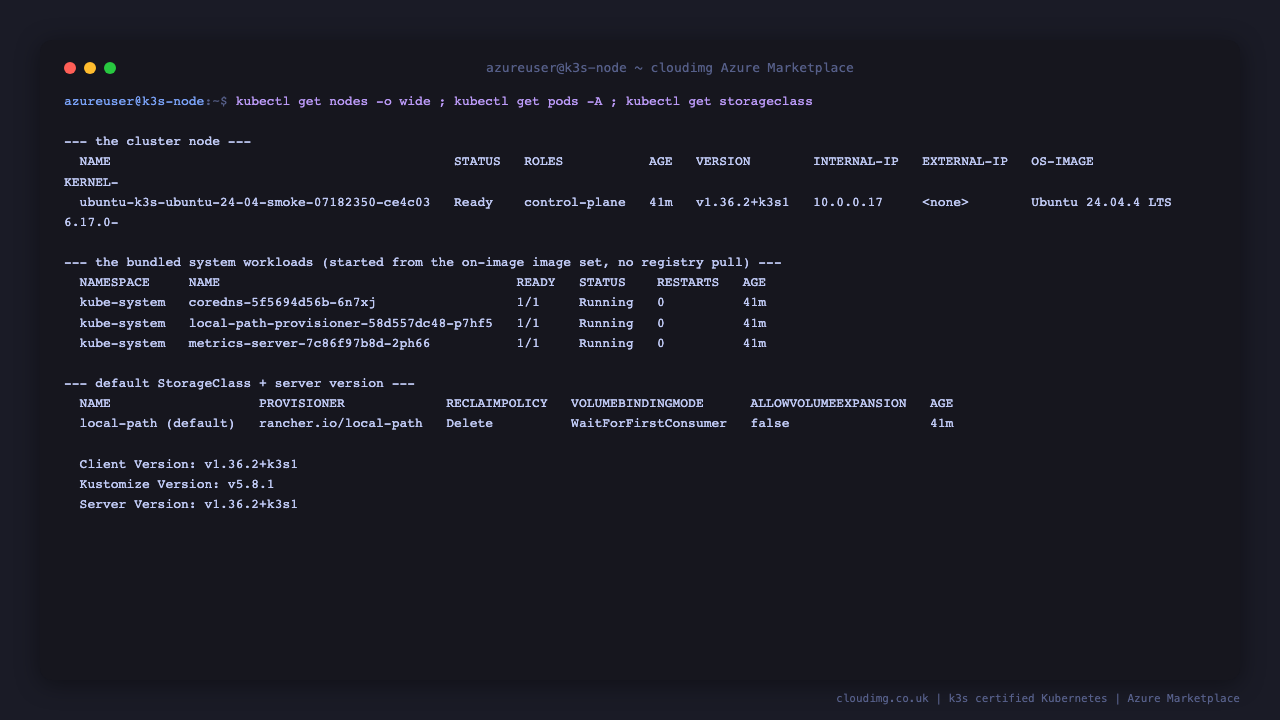Click the 'READY' column header
This screenshot has width=1280, height=720.
click(x=536, y=283)
